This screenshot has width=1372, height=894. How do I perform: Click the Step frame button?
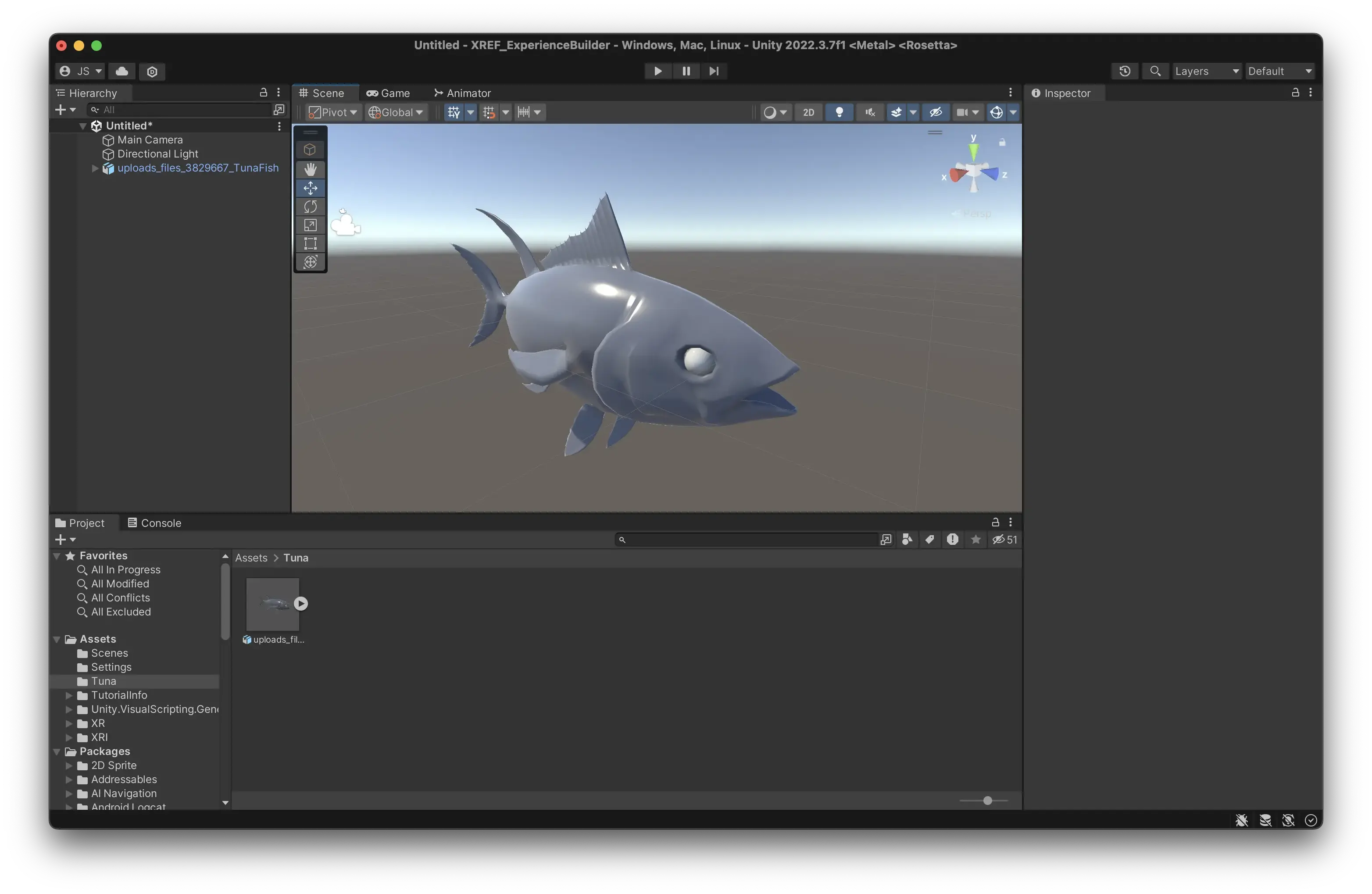(x=714, y=71)
